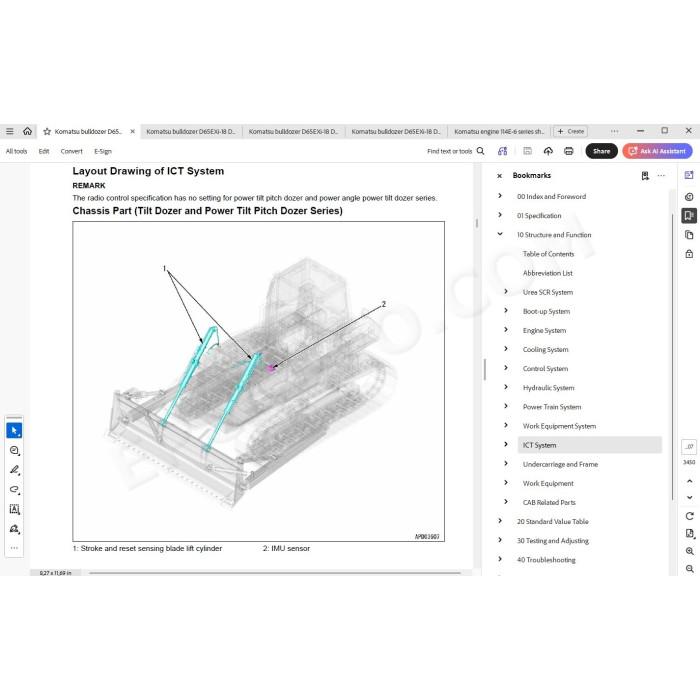Zoom out using the magnifier minus icon

[689, 568]
